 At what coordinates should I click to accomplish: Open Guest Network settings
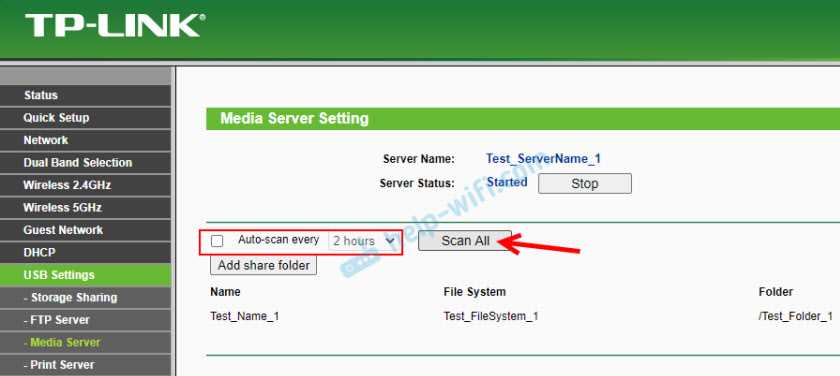[86, 230]
